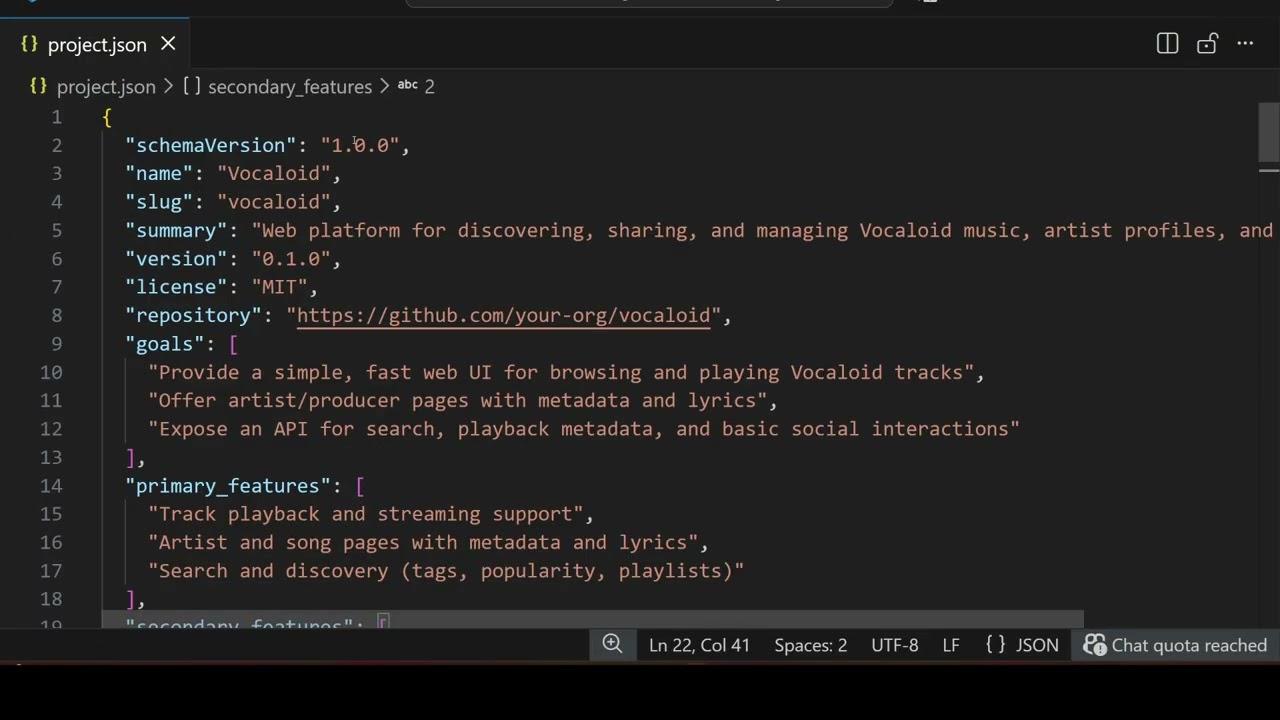Click the "version" key on line 6
The image size is (1280, 720).
point(176,259)
